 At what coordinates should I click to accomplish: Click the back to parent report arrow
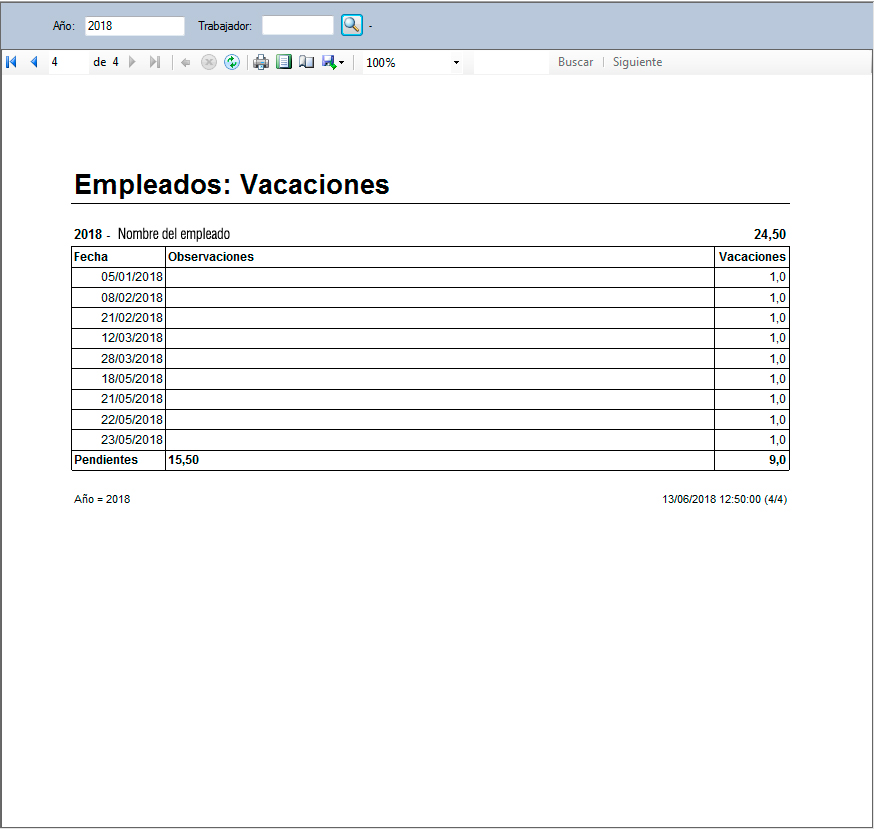tap(186, 62)
